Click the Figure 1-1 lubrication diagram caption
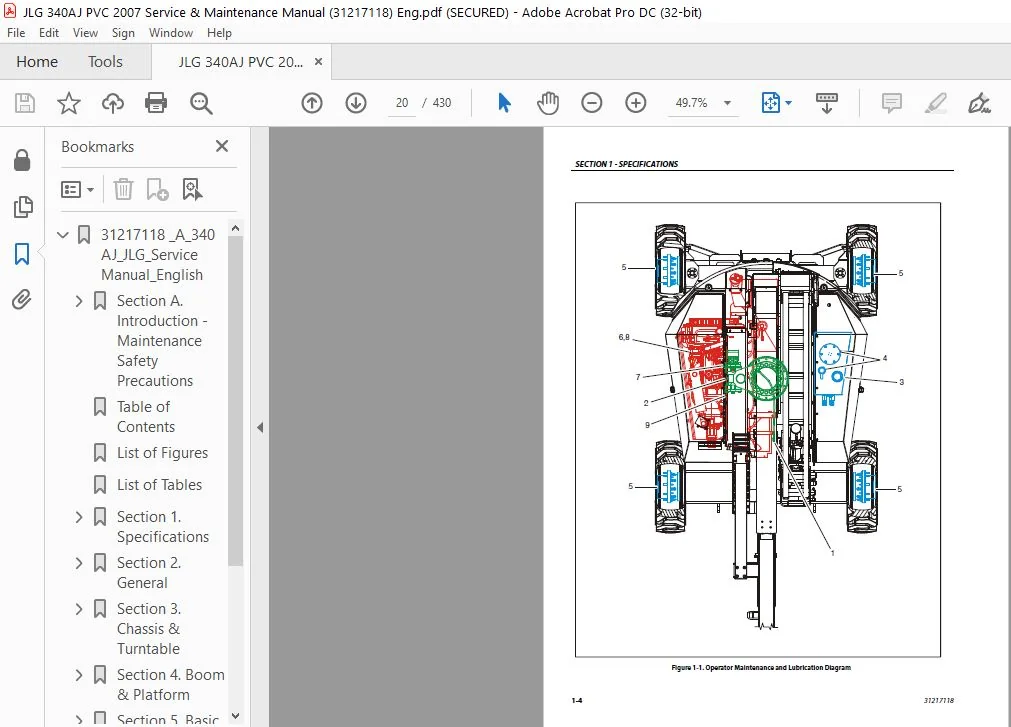This screenshot has width=1011, height=727. (x=761, y=668)
